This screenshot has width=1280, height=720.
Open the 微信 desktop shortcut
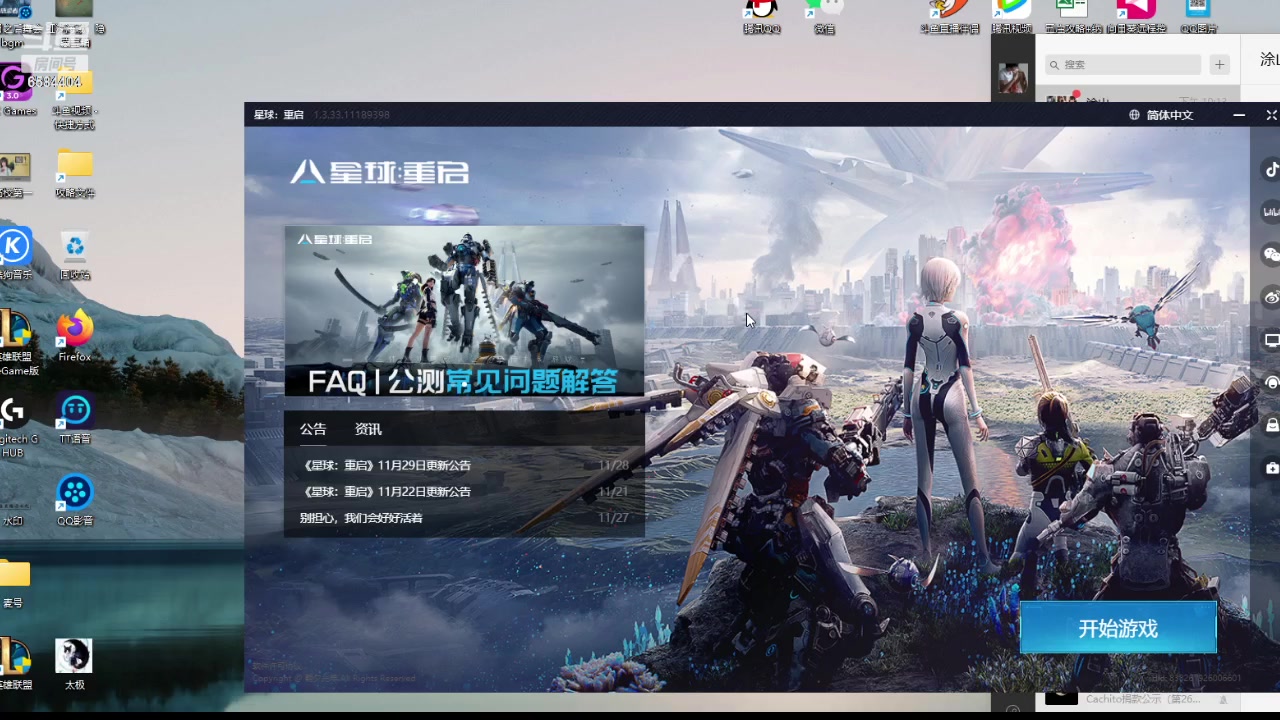(824, 17)
